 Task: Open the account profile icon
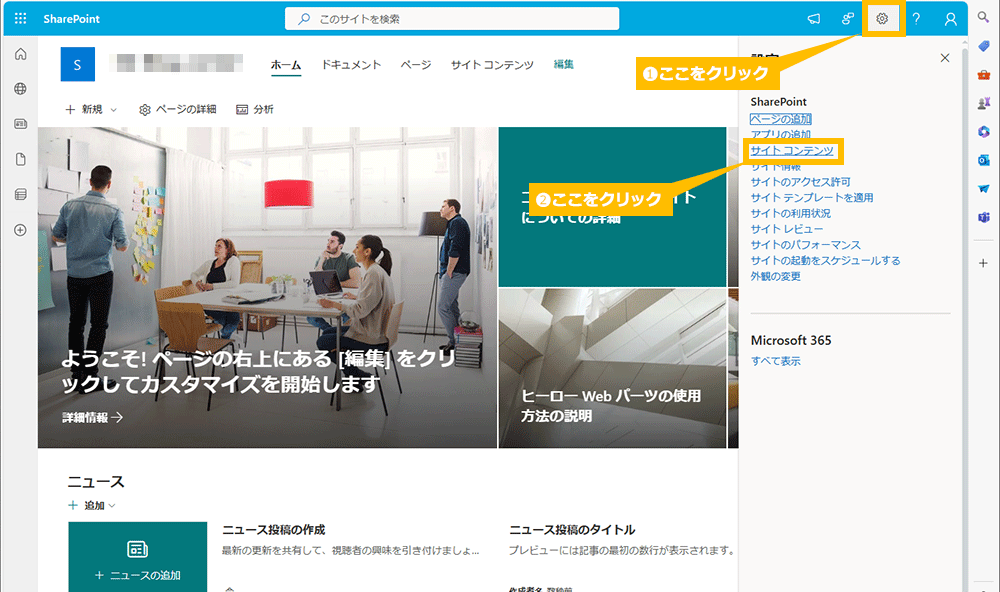click(950, 19)
